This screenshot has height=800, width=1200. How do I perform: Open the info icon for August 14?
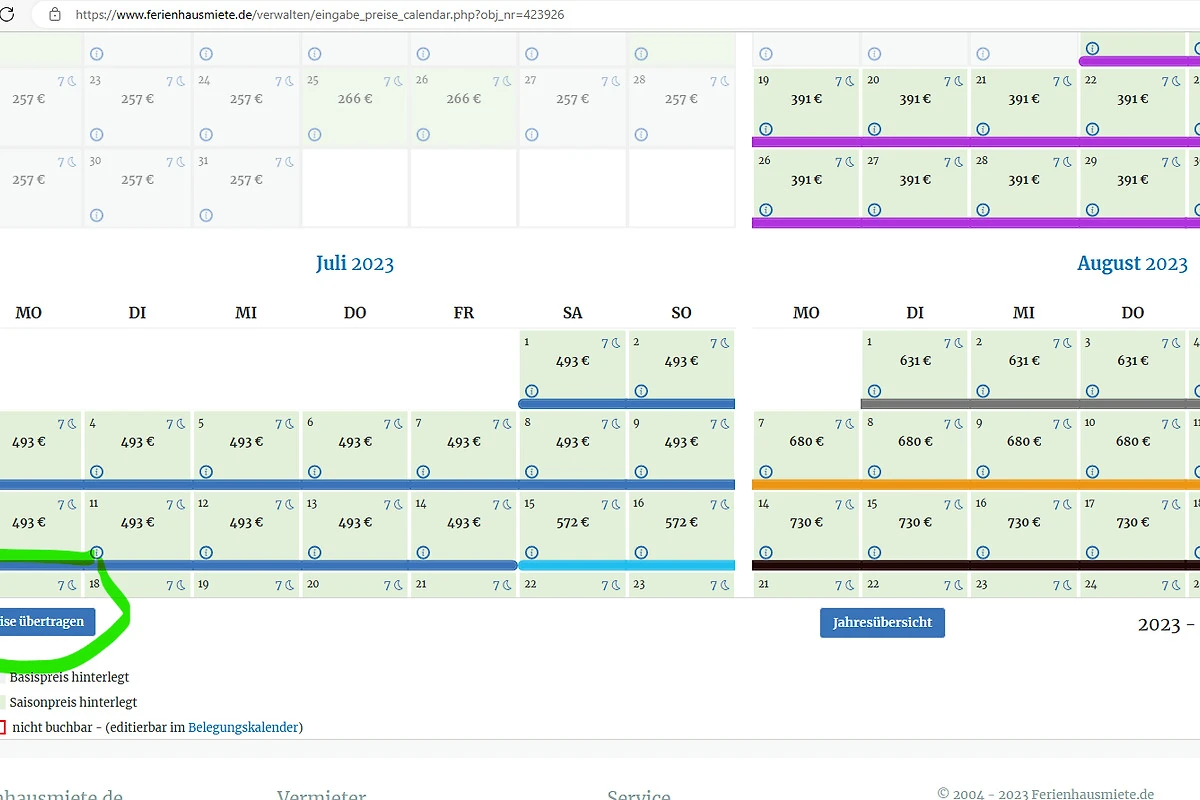[x=765, y=552]
